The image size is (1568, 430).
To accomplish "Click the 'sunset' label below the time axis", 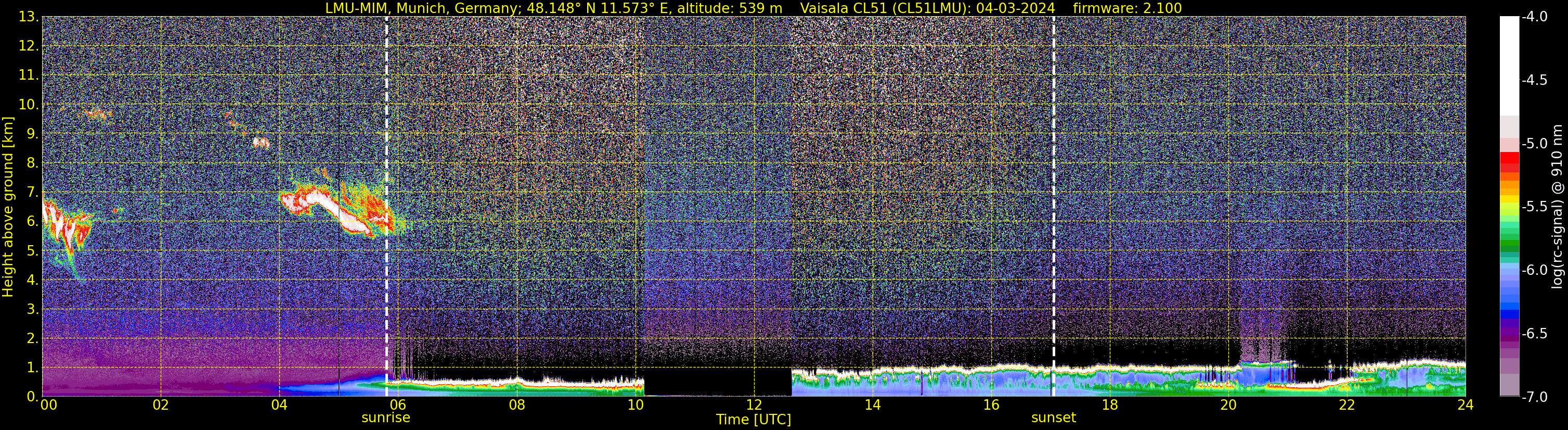I will click(x=1053, y=418).
